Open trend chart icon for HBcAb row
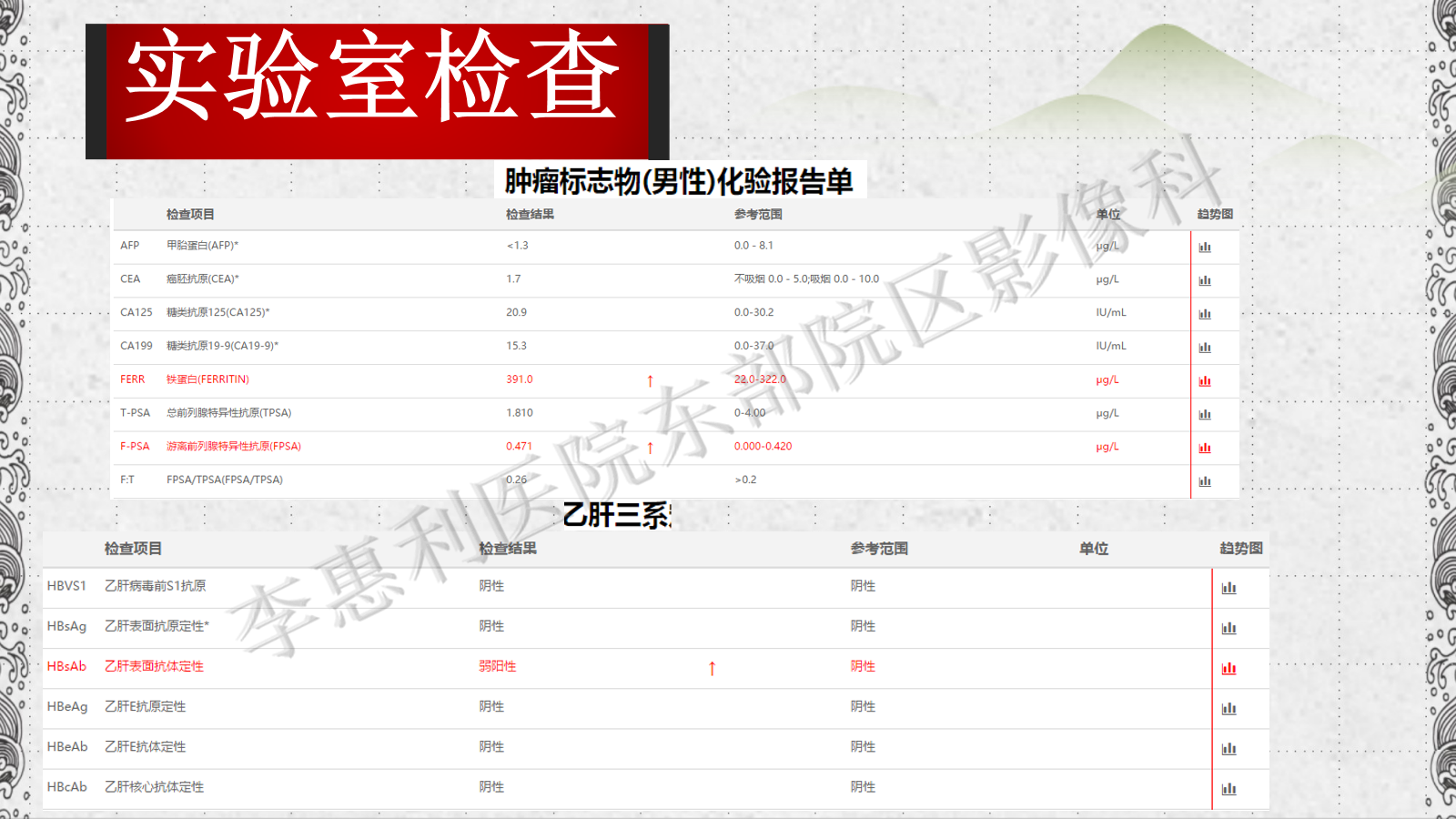Screen dimensions: 1456x819 click(x=1228, y=788)
